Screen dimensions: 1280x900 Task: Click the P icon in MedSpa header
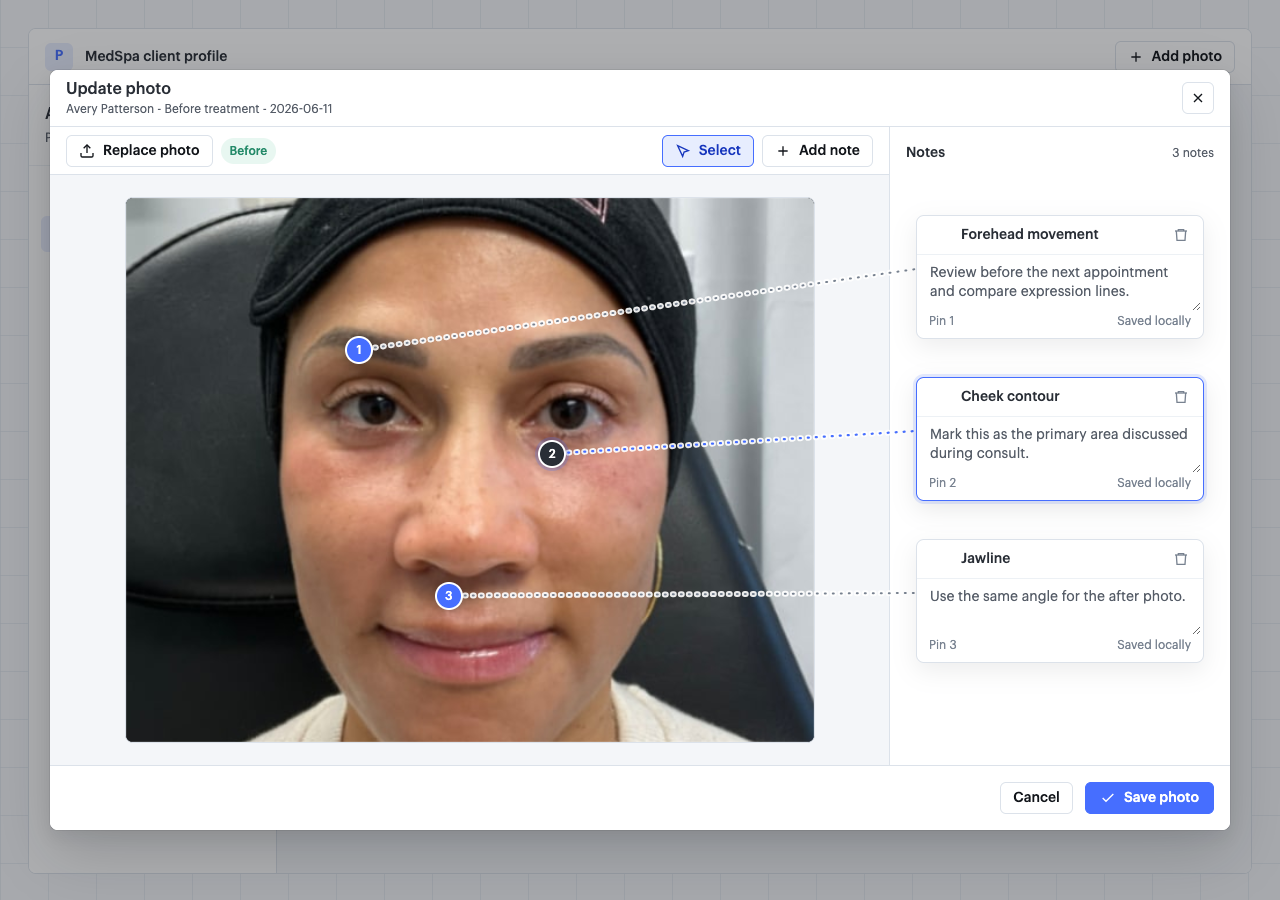[59, 57]
